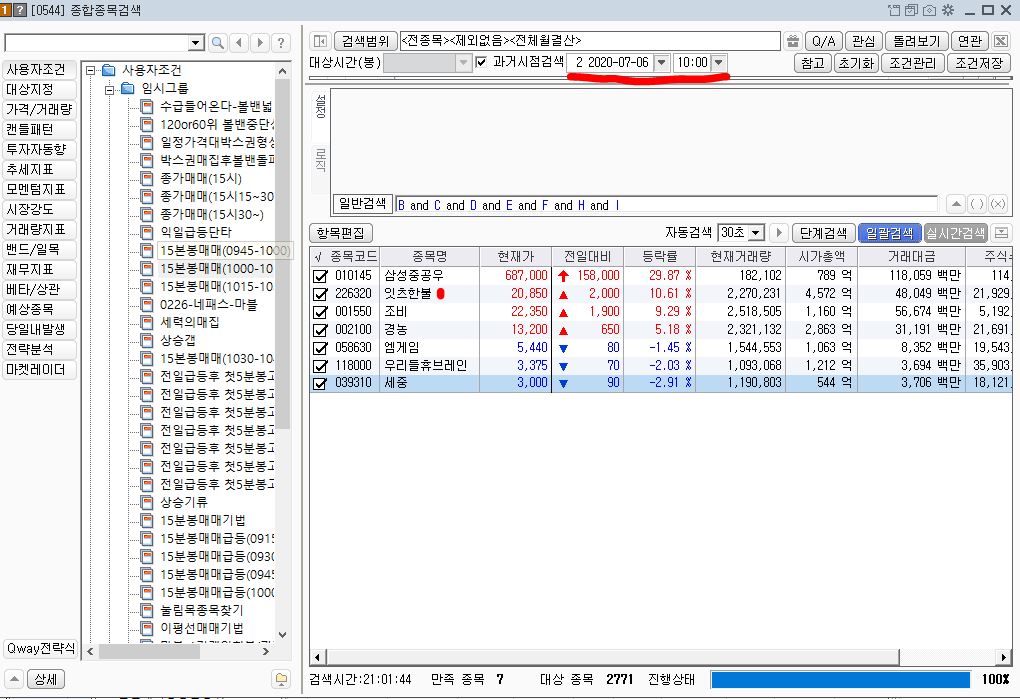1020x699 pixels.
Task: Click the icon right of 실시간검색
Action: point(1001,233)
